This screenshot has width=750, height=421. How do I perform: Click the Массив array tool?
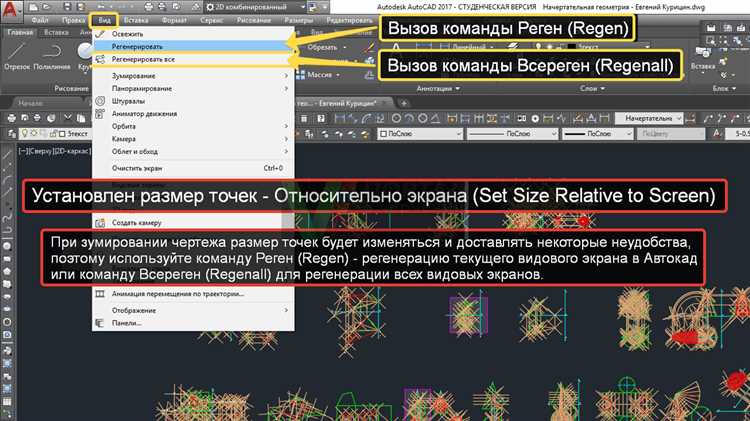315,75
